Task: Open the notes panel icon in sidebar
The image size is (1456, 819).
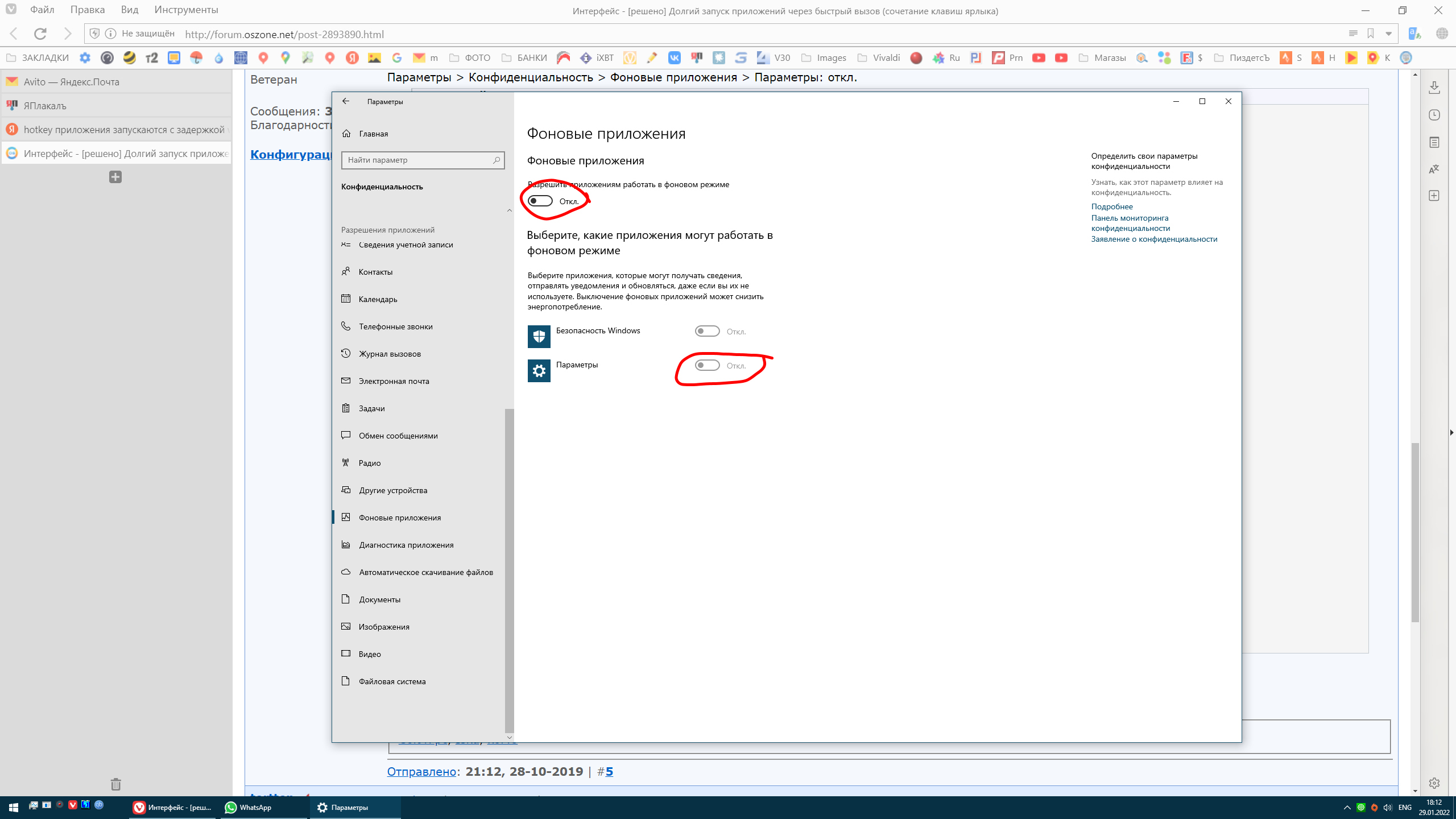Action: pyautogui.click(x=1434, y=142)
